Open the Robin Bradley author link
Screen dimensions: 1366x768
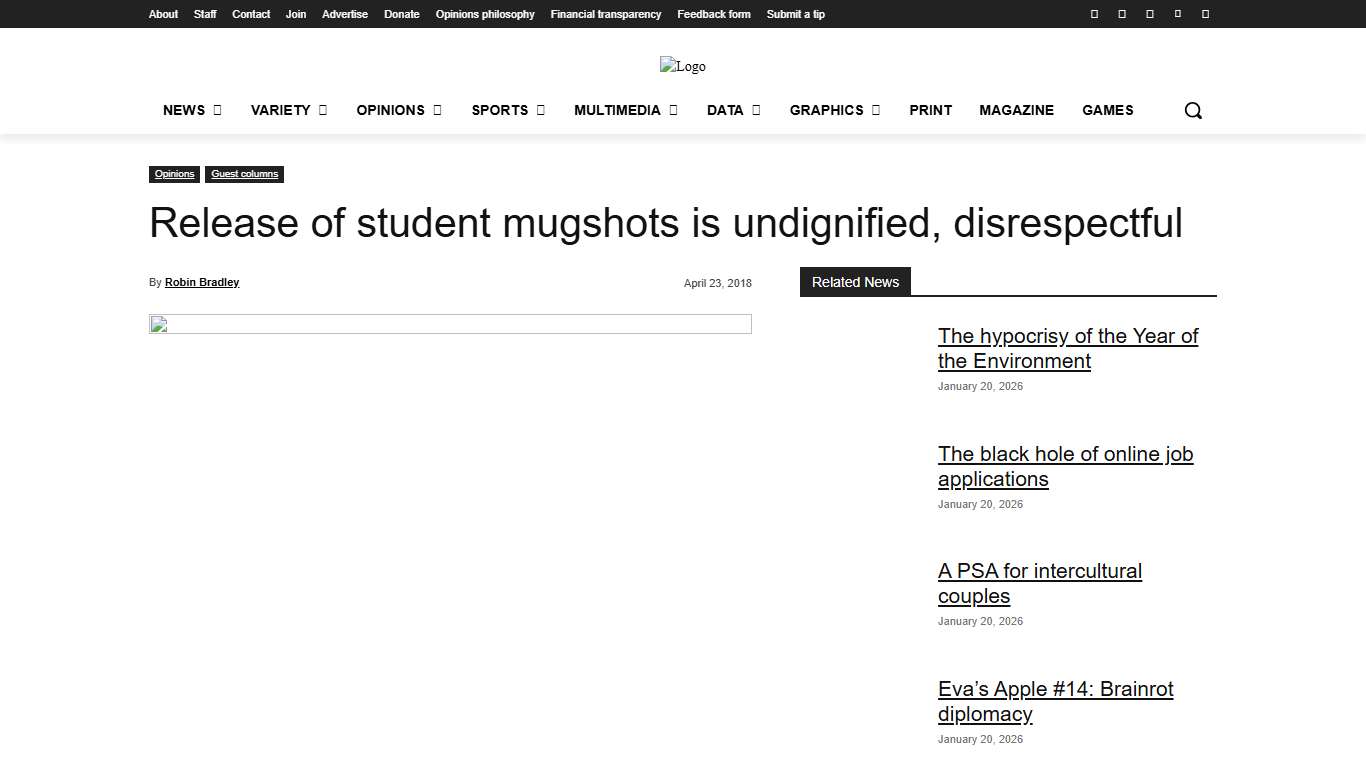[x=201, y=282]
